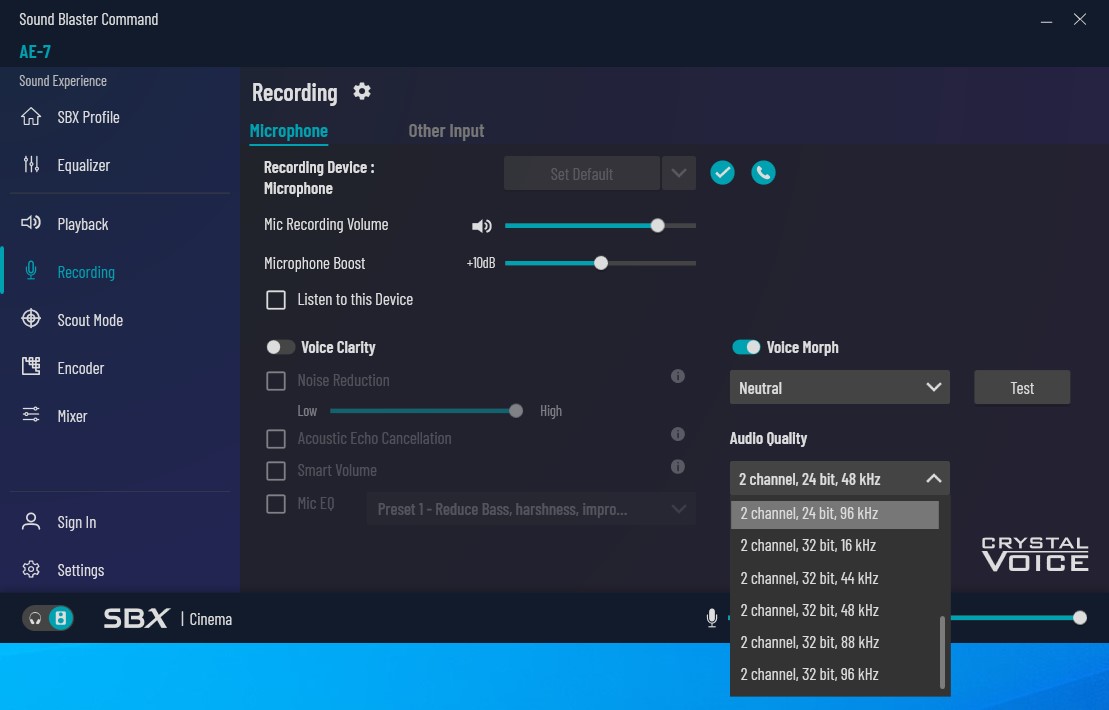Image resolution: width=1109 pixels, height=710 pixels.
Task: Select 2 channel, 32 bit, 88 kHz
Action: (835, 642)
